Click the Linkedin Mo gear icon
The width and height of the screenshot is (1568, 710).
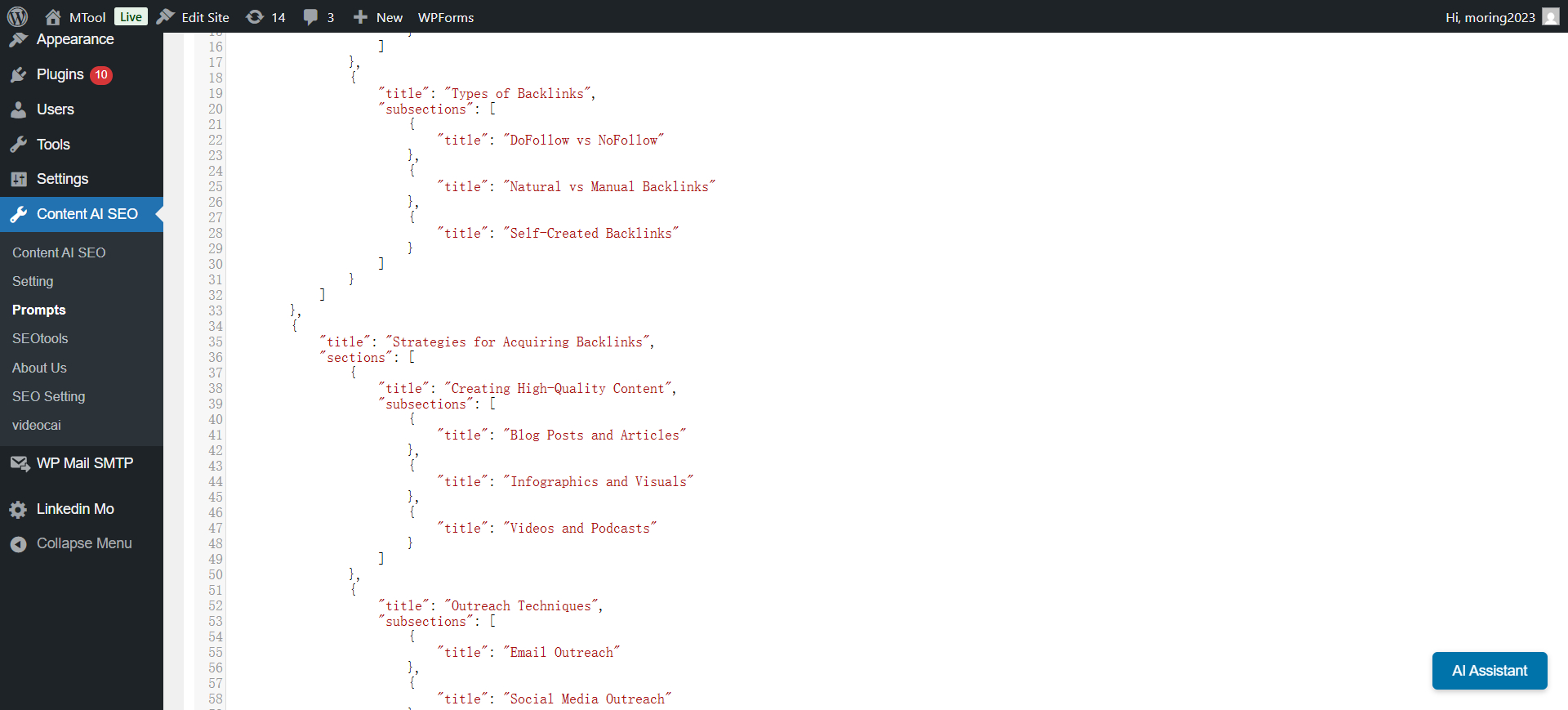(x=19, y=510)
